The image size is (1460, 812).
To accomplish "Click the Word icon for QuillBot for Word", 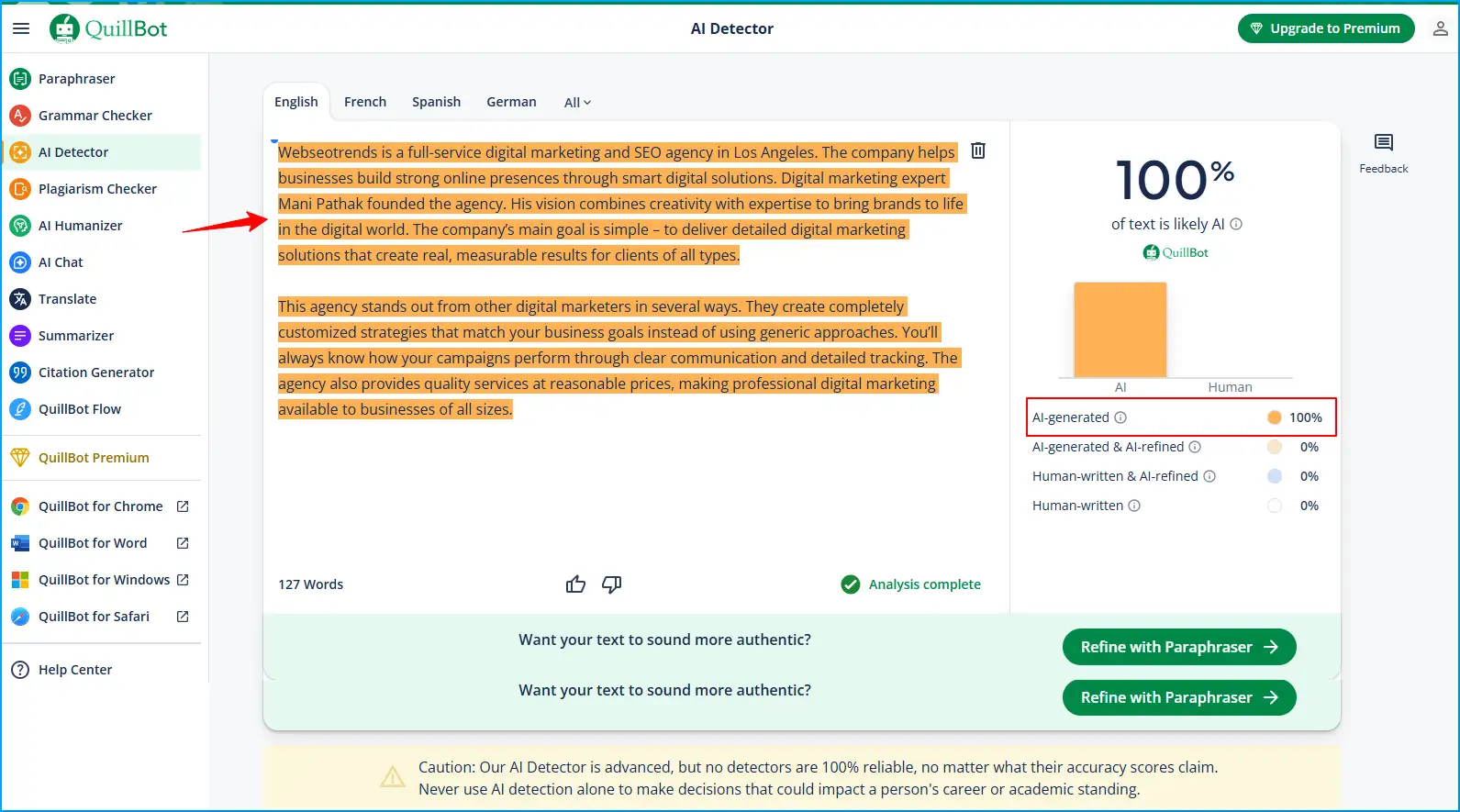I will click(20, 543).
